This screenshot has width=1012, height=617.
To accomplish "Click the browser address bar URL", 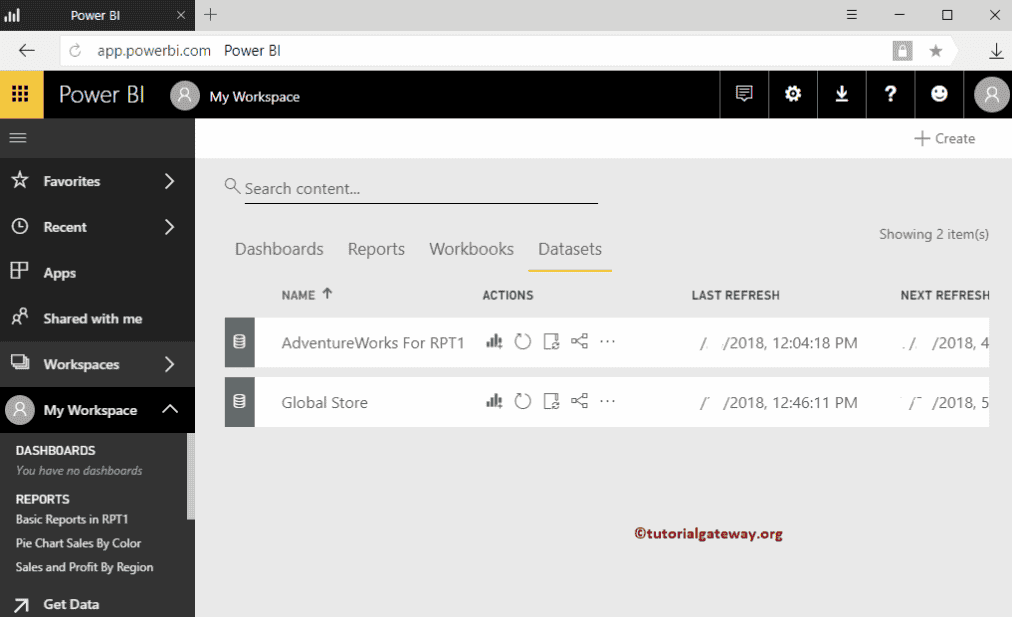I will pyautogui.click(x=154, y=50).
